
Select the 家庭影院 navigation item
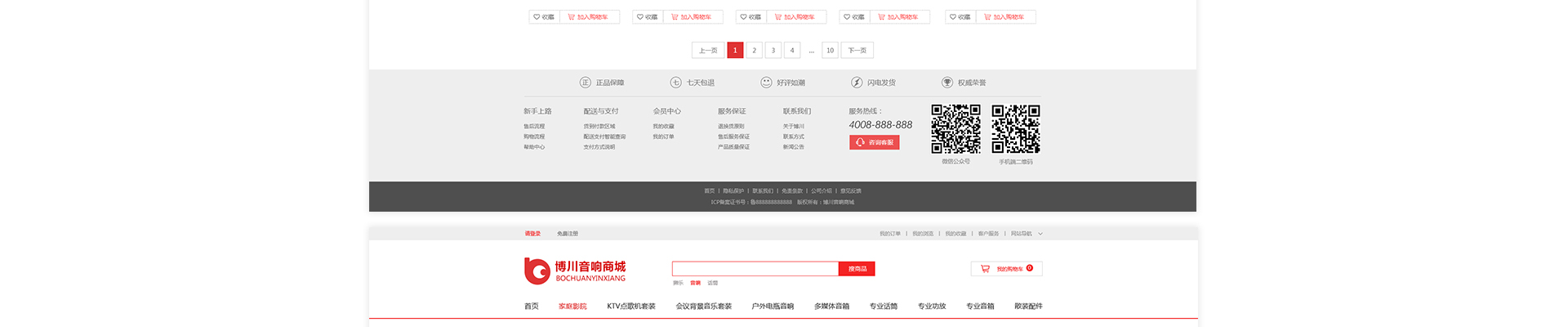[x=572, y=307]
